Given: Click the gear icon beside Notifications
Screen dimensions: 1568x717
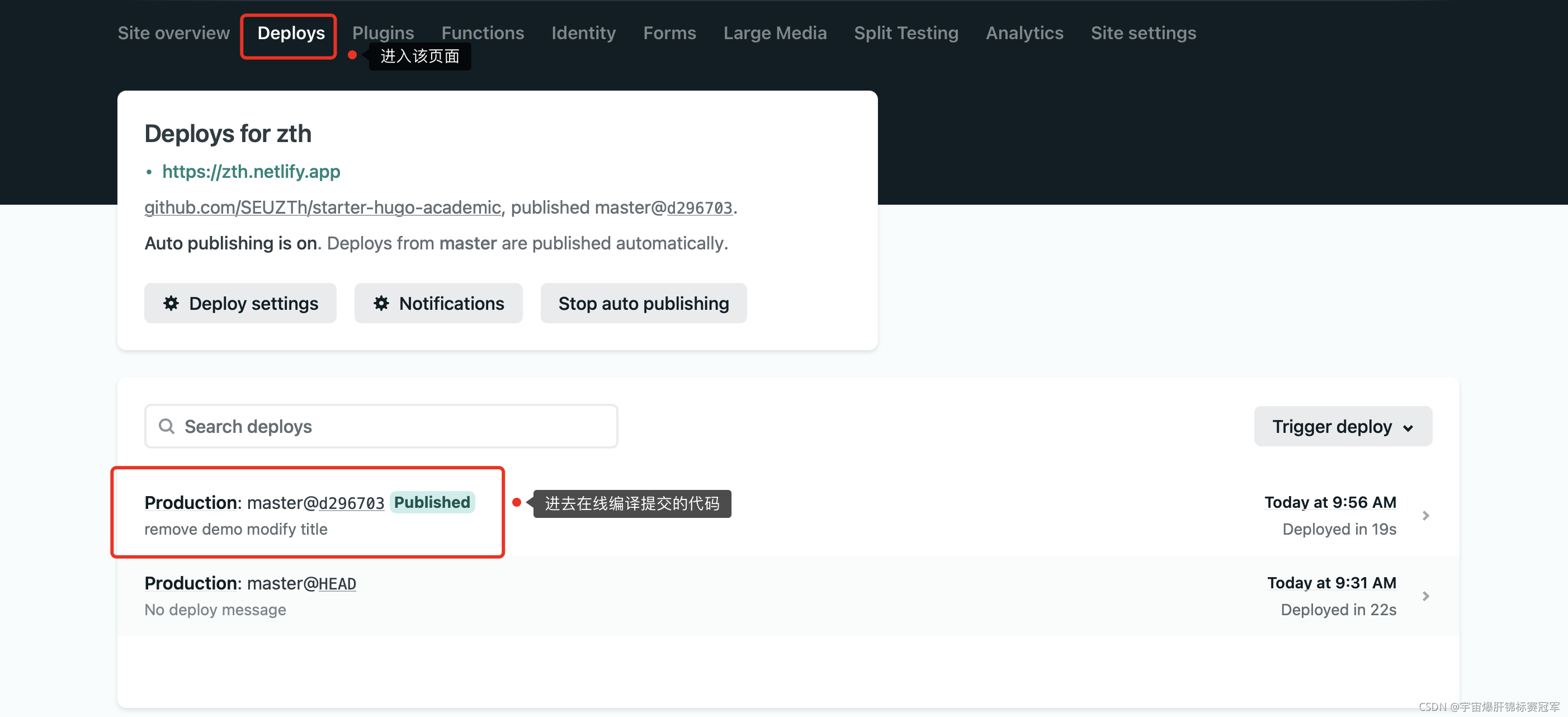Looking at the screenshot, I should coord(381,303).
